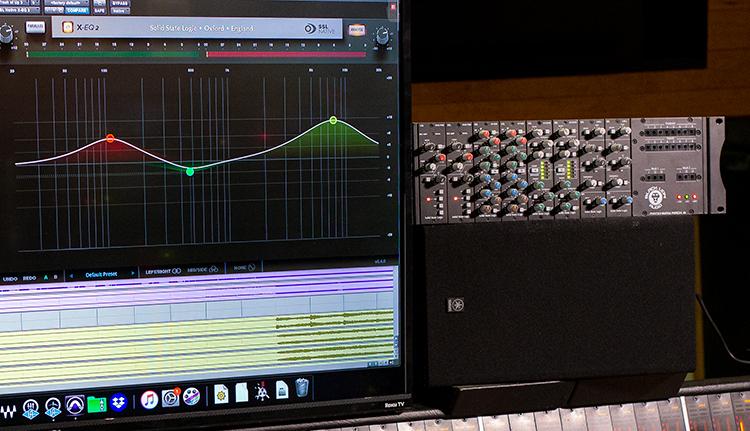Open the blank document in the Dock
This screenshot has width=750, height=431.
point(242,393)
